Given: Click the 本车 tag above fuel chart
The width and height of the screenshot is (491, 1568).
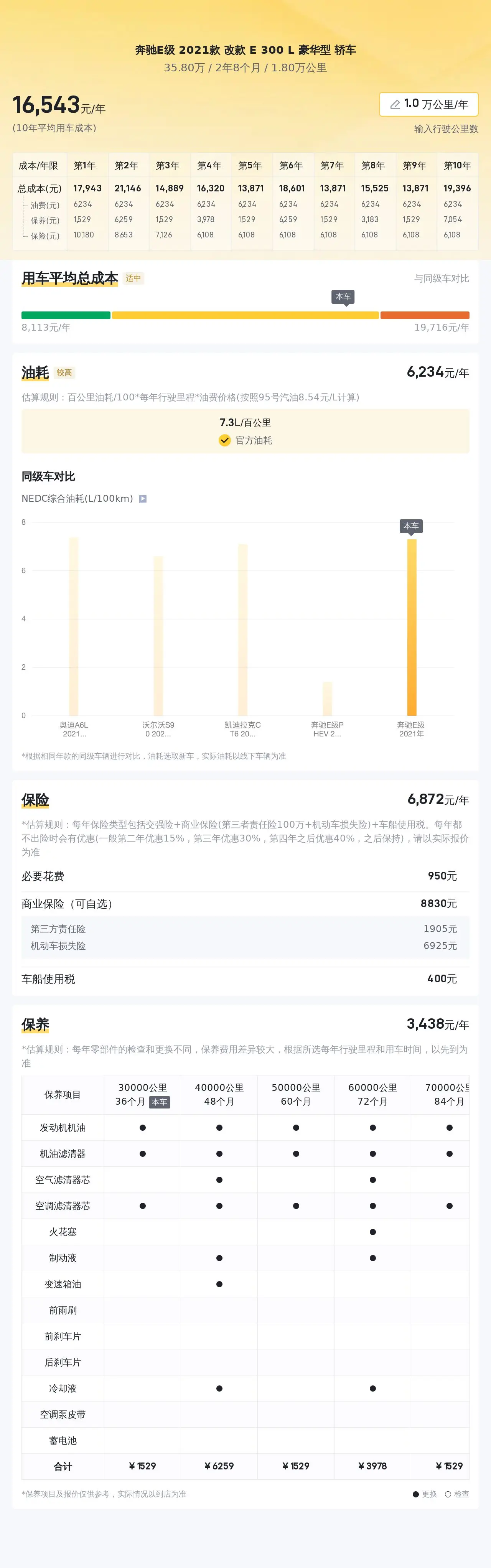Looking at the screenshot, I should point(411,526).
